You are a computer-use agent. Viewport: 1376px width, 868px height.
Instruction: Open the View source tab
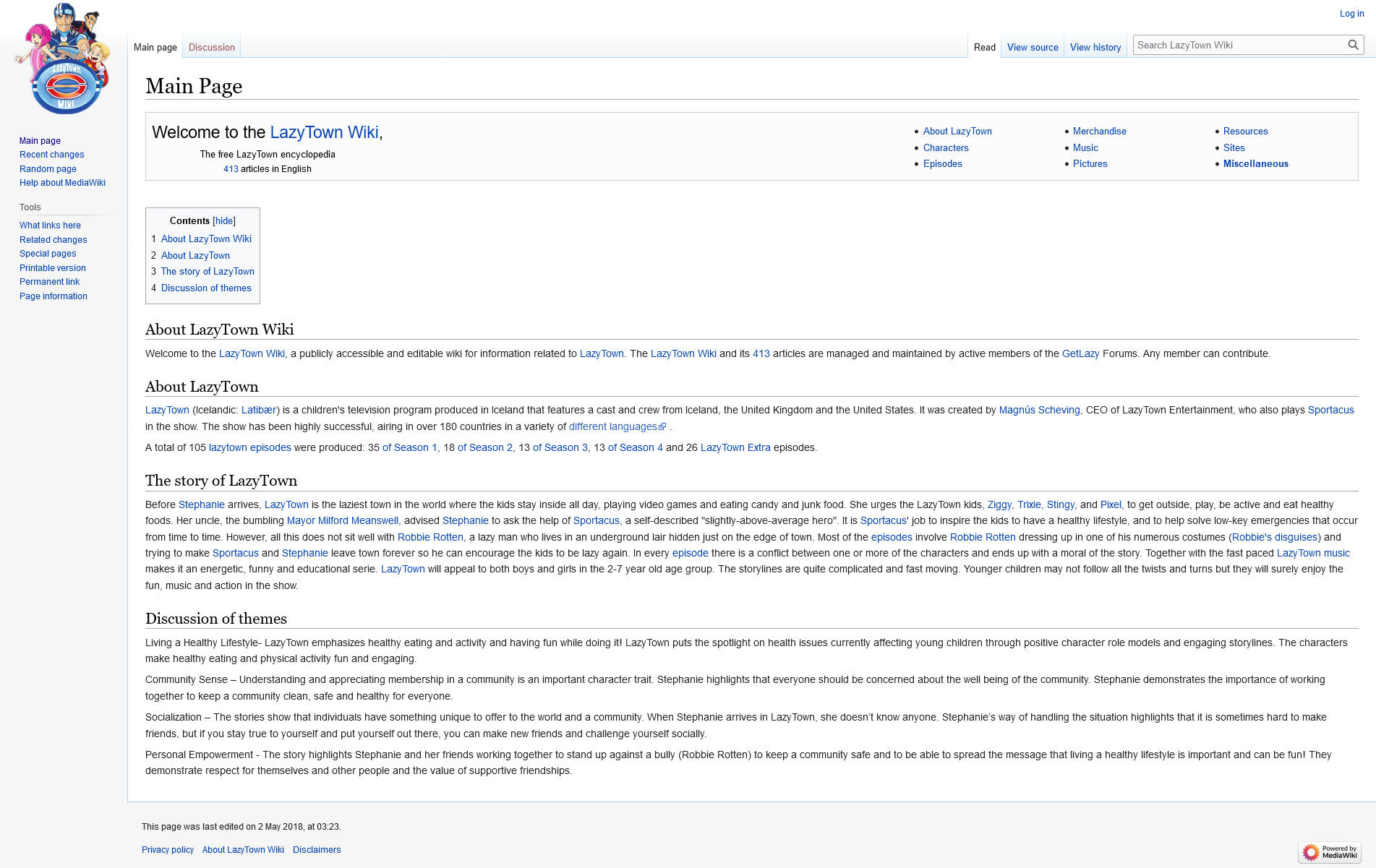[x=1032, y=48]
